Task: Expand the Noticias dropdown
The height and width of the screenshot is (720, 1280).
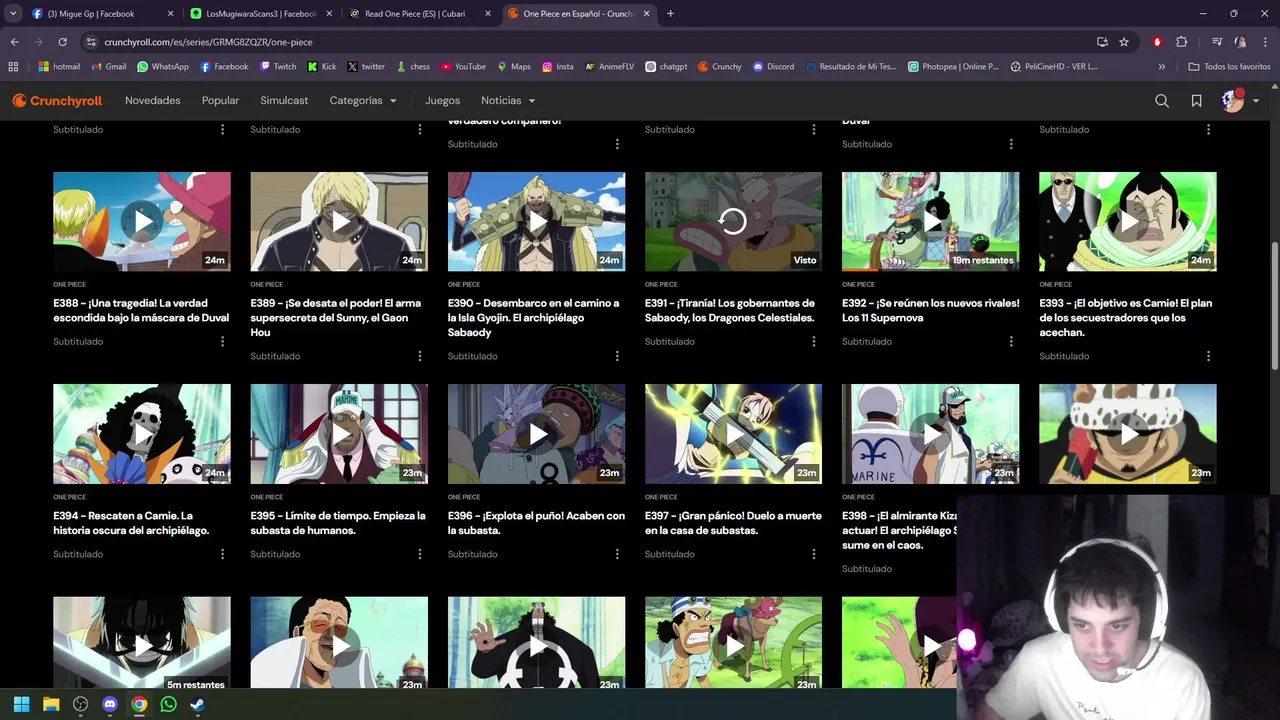Action: pos(508,101)
